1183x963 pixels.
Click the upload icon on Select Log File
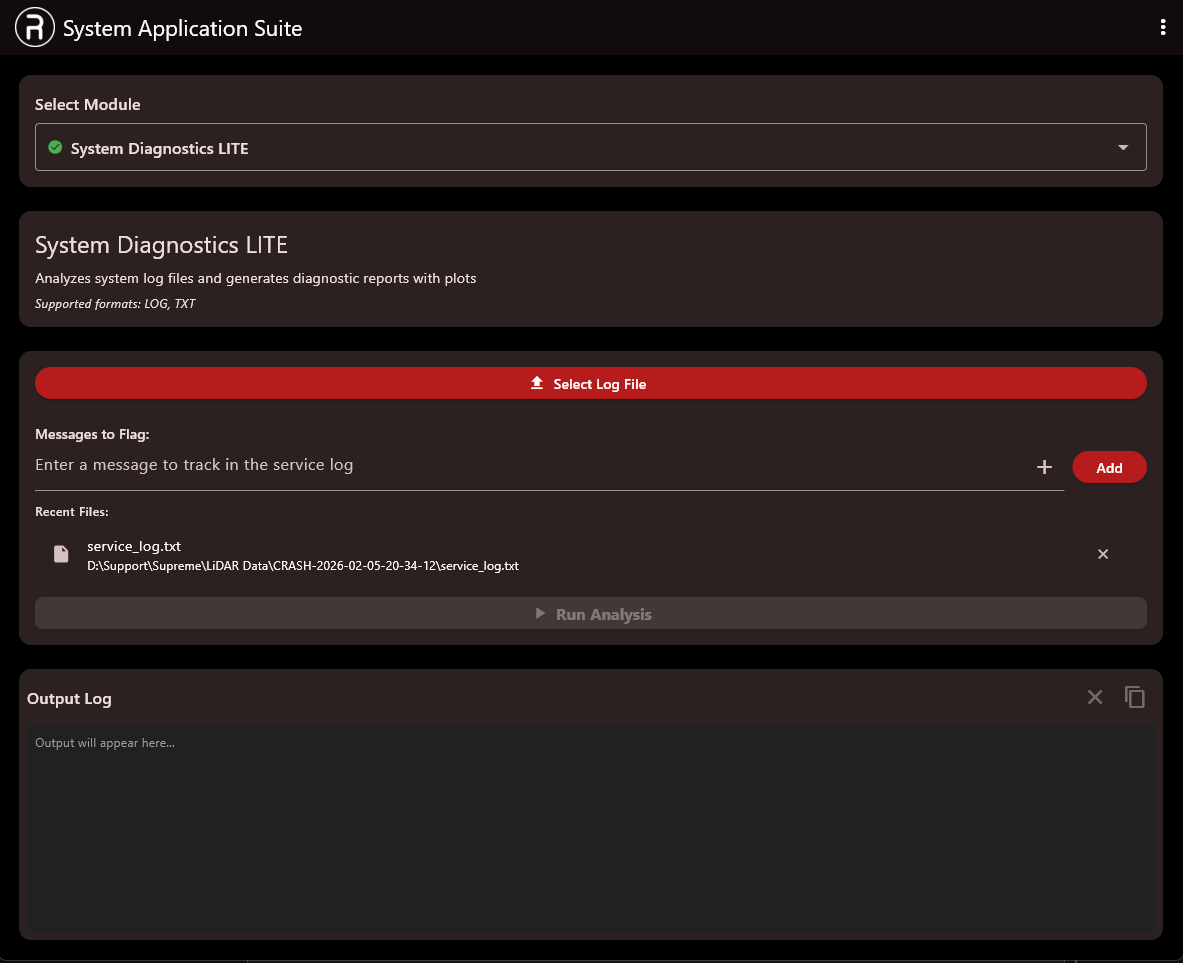[537, 384]
